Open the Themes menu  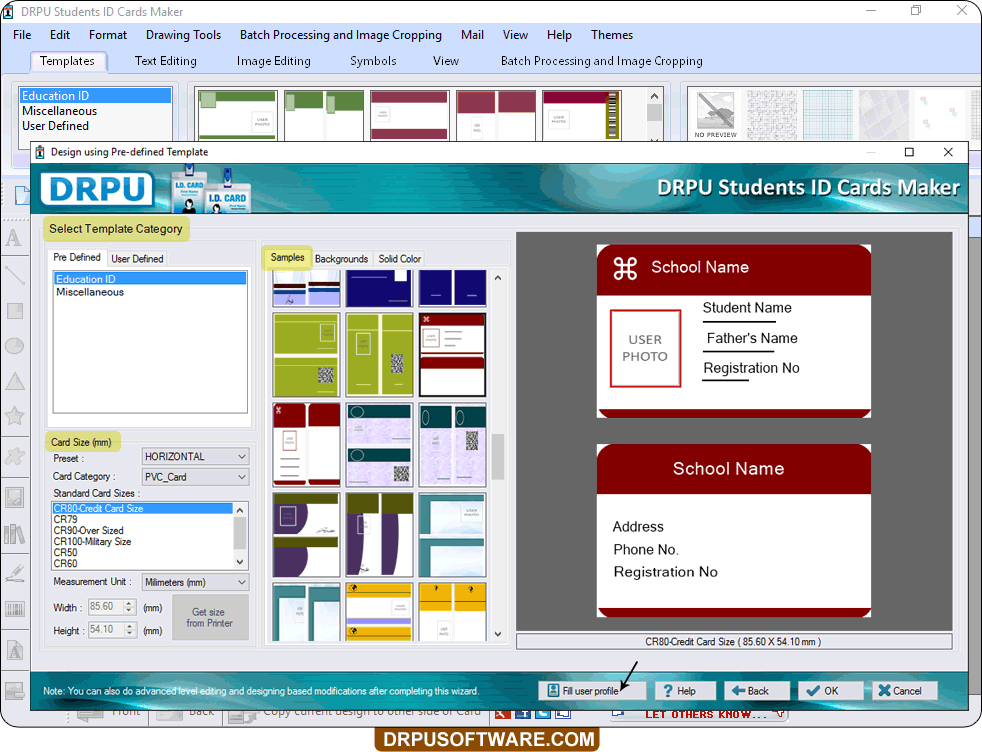pos(612,35)
